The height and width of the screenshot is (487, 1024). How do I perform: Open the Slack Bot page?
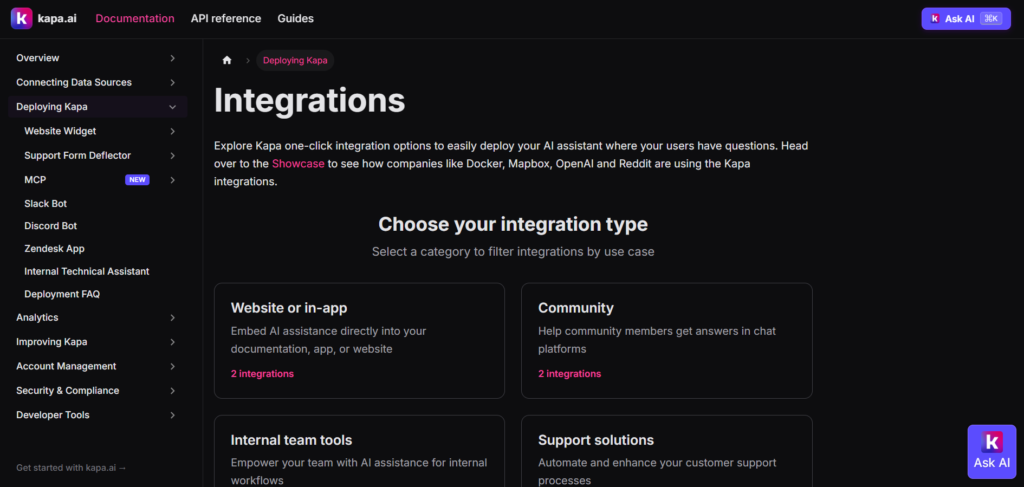click(x=46, y=204)
